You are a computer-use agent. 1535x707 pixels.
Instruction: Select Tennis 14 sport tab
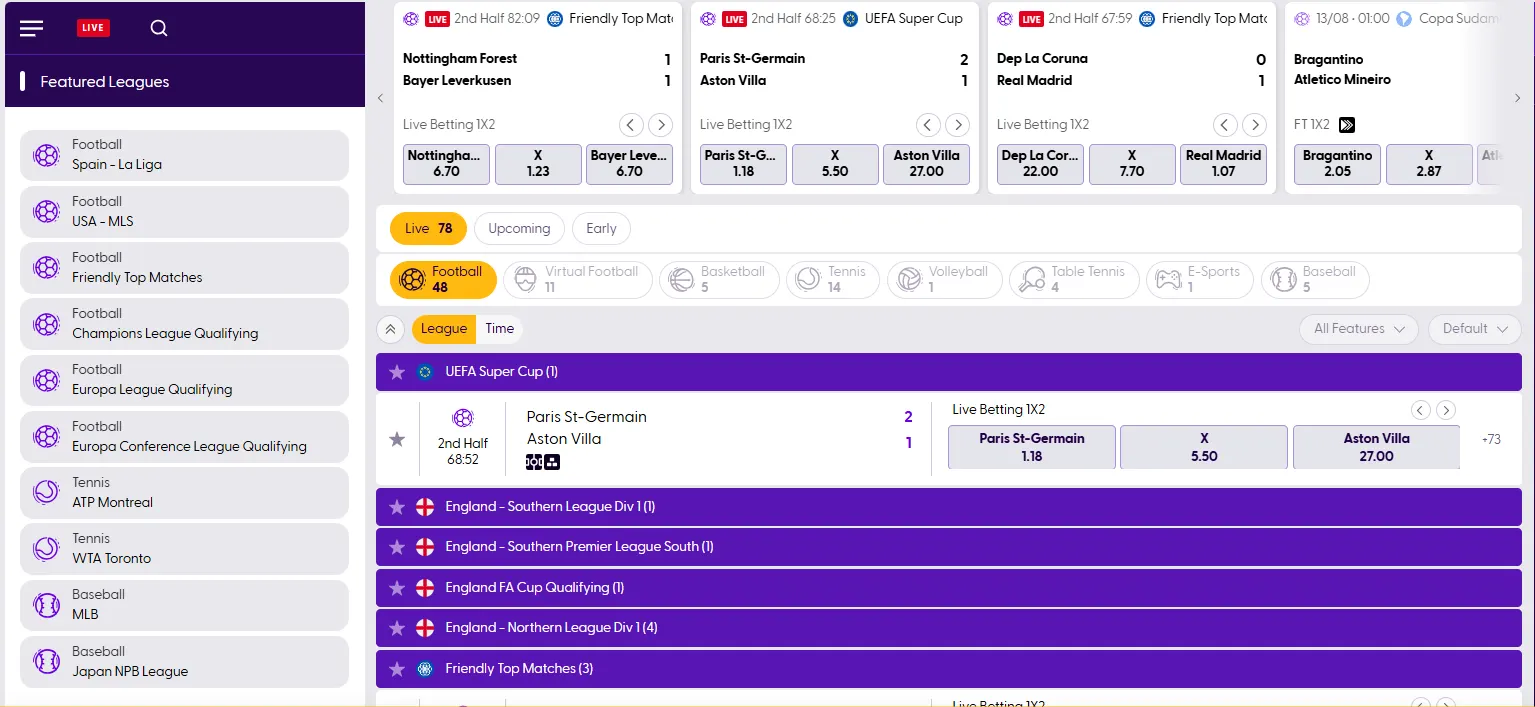(833, 280)
